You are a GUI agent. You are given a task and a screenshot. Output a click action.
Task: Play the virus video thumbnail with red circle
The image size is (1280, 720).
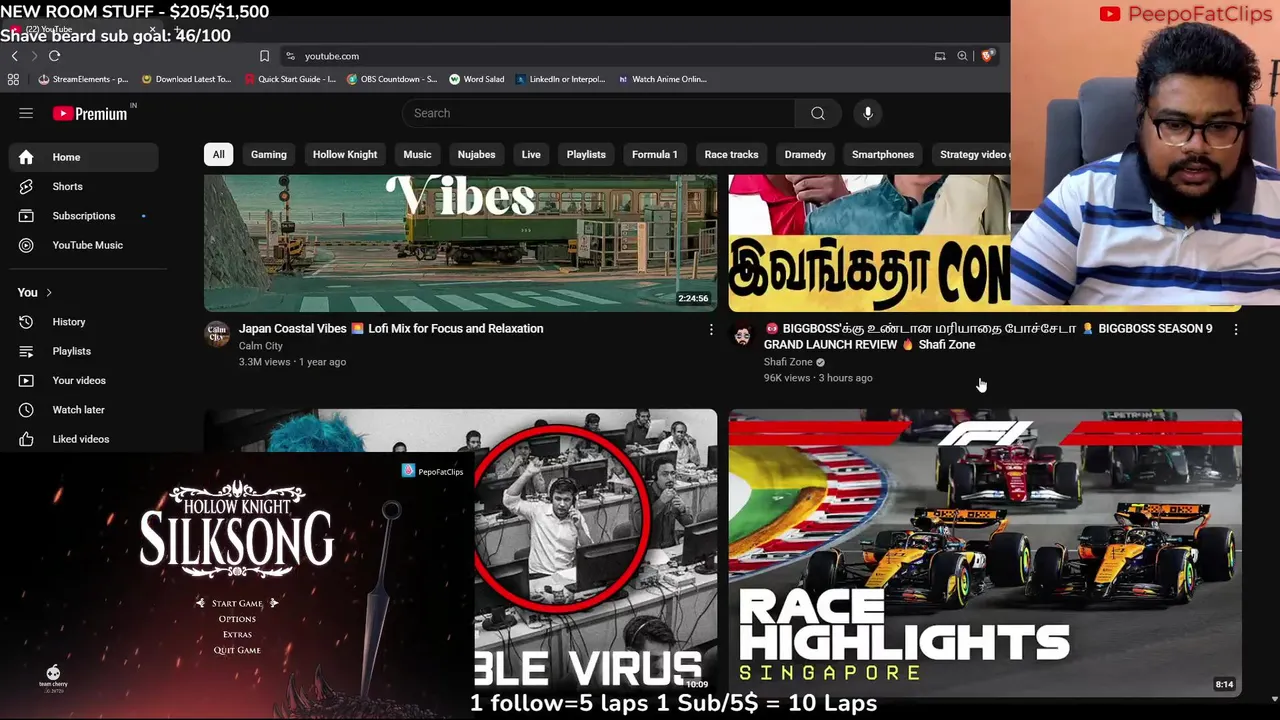pyautogui.click(x=595, y=552)
